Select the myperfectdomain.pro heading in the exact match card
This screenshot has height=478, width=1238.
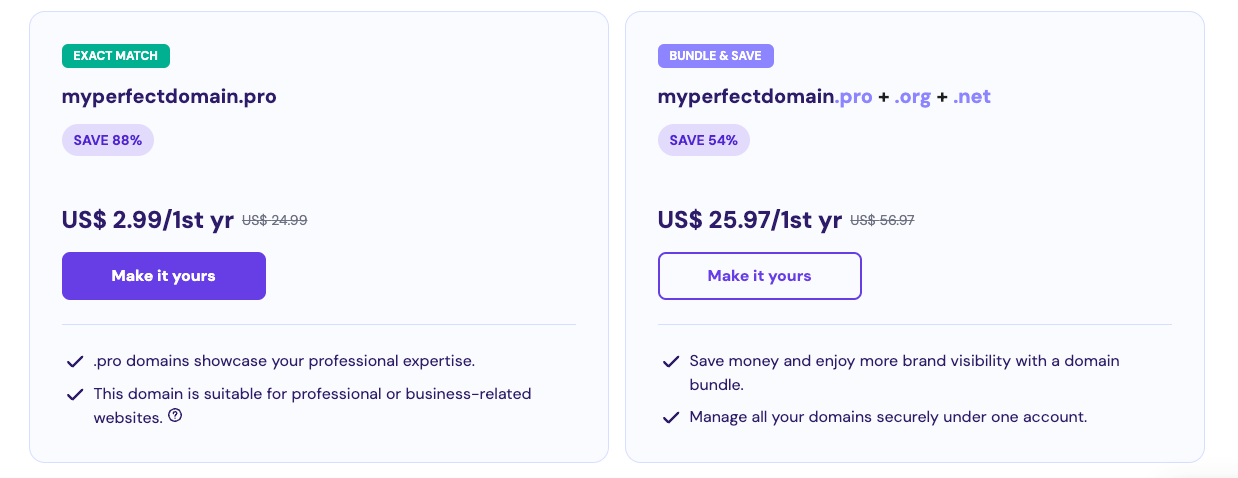169,97
